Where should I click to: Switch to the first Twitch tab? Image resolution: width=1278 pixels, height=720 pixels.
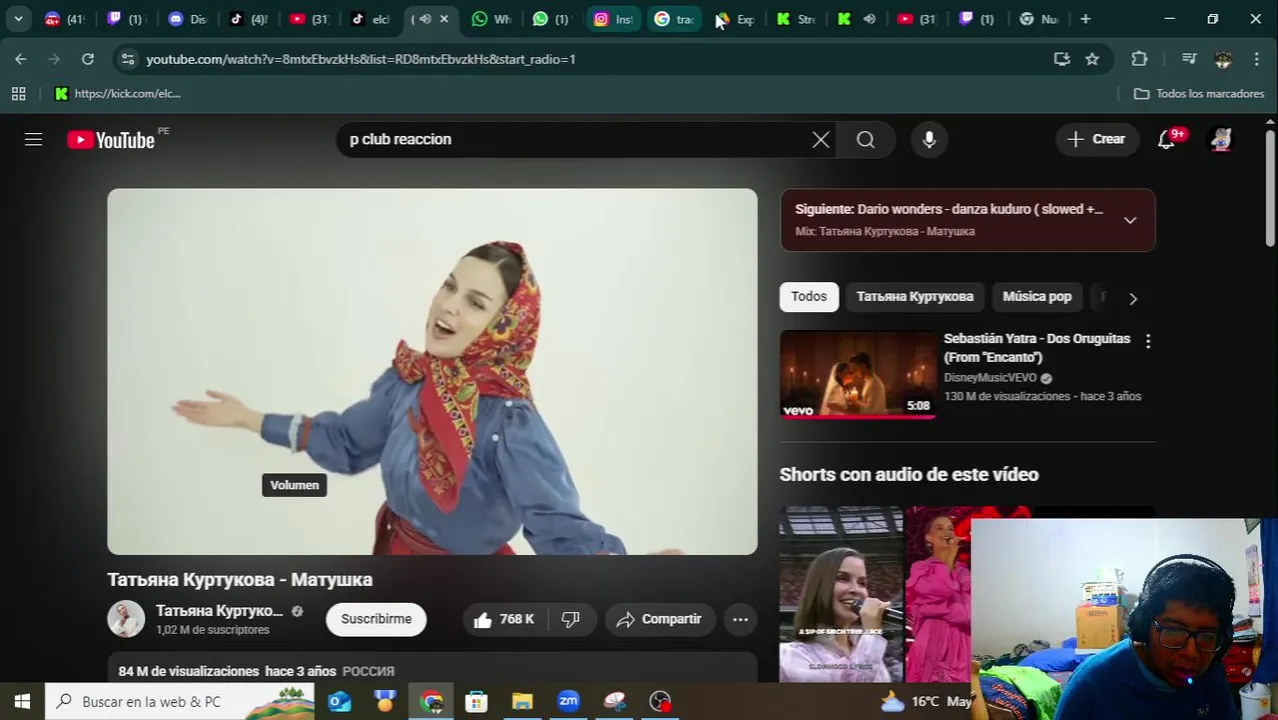tap(126, 19)
